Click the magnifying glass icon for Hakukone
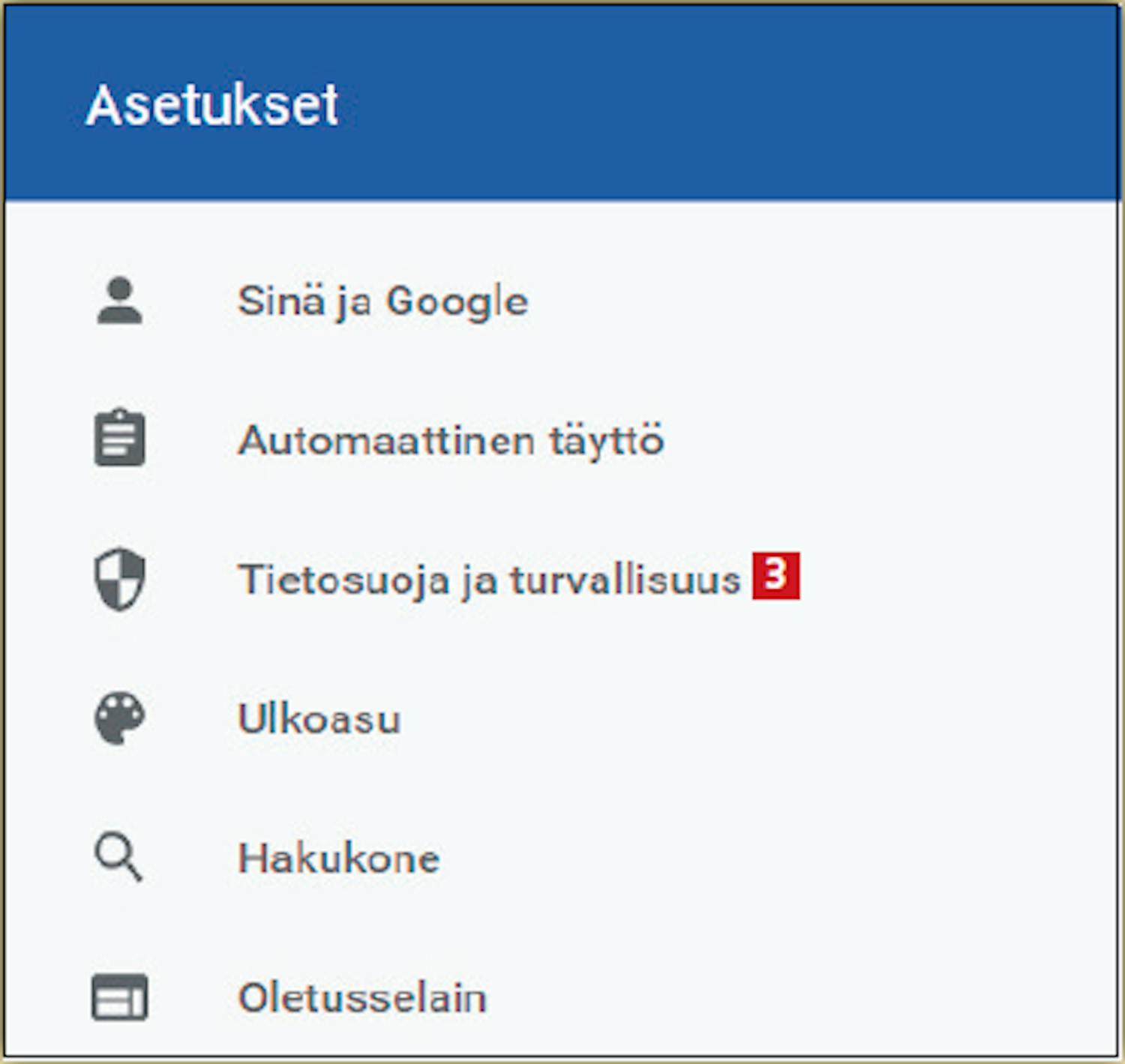This screenshot has width=1125, height=1064. point(118,858)
